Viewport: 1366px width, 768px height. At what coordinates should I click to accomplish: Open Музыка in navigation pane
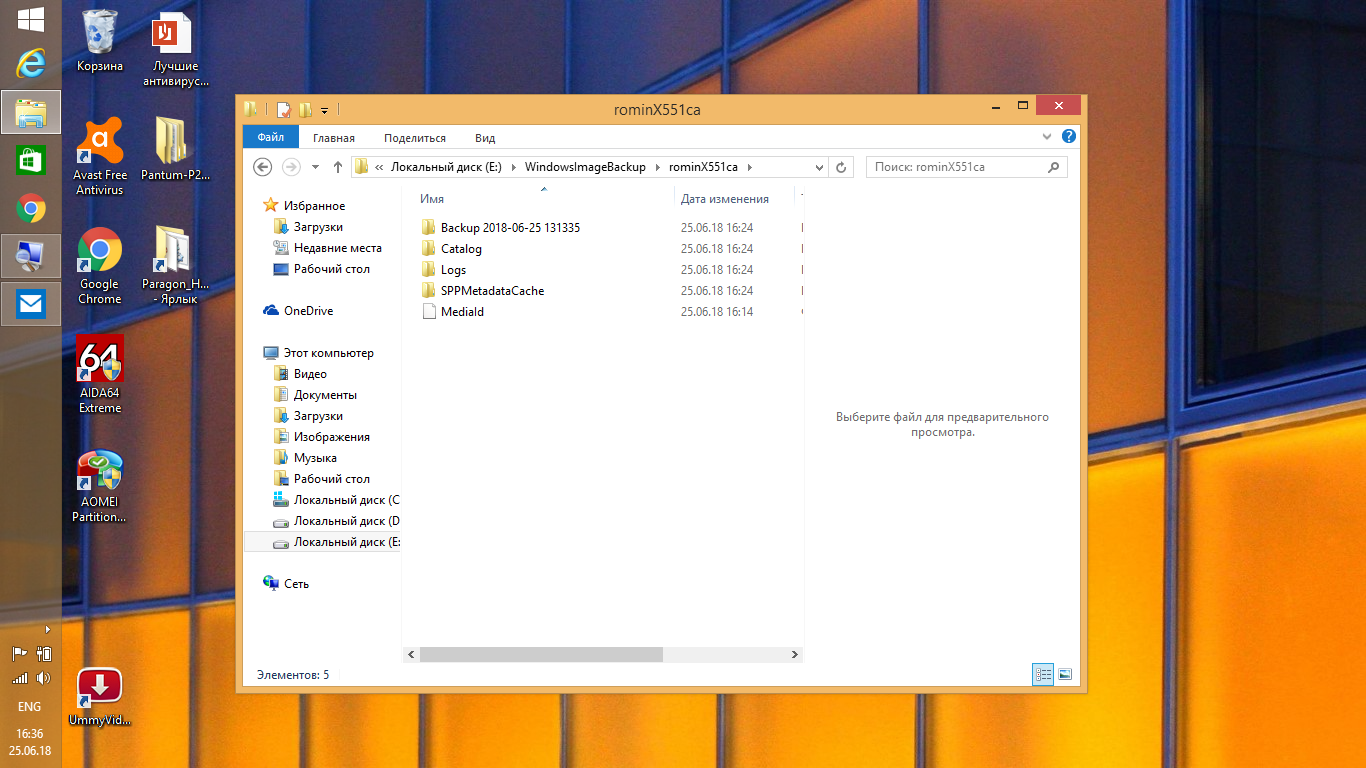(x=315, y=458)
